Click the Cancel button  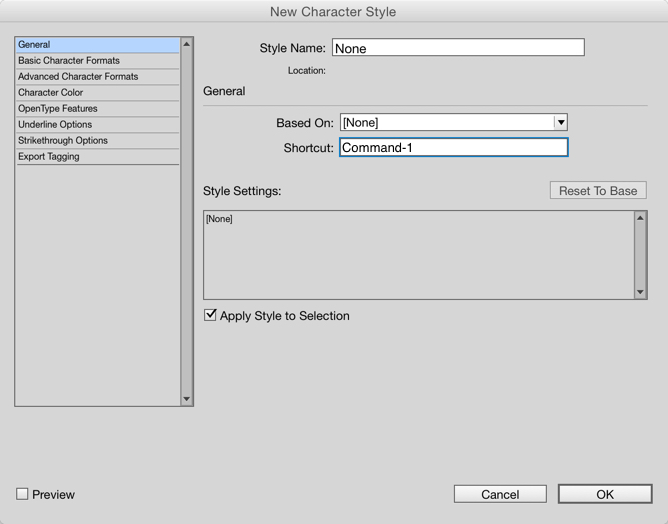pyautogui.click(x=500, y=494)
